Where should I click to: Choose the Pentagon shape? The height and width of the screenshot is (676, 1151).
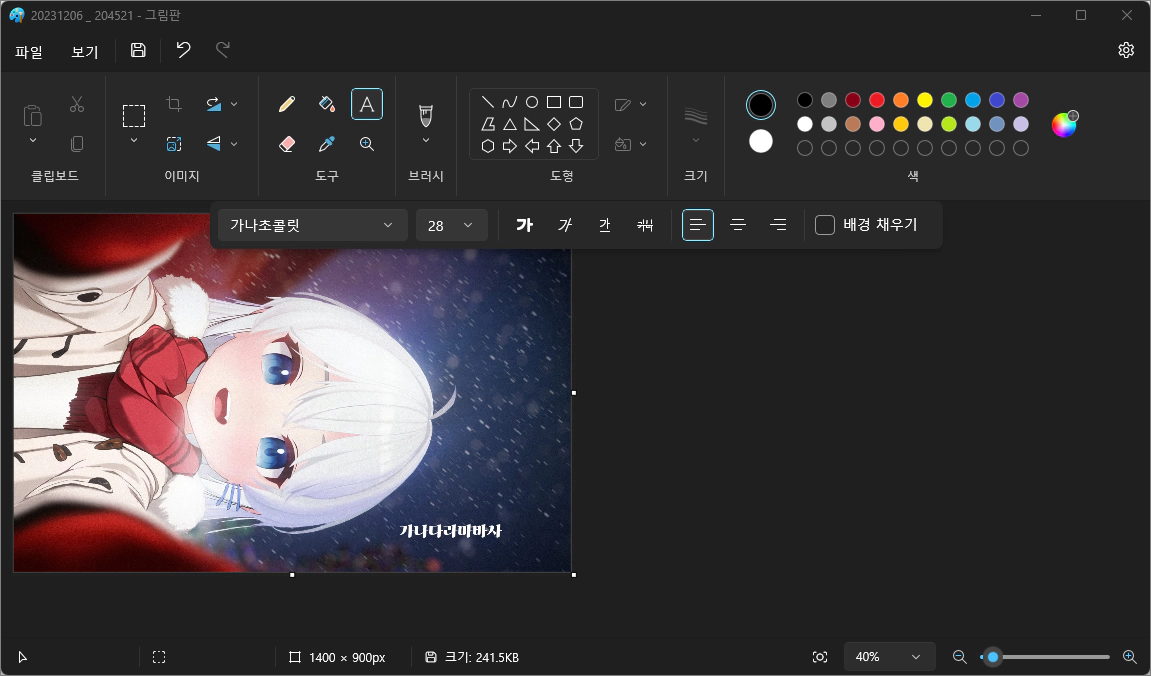point(576,124)
